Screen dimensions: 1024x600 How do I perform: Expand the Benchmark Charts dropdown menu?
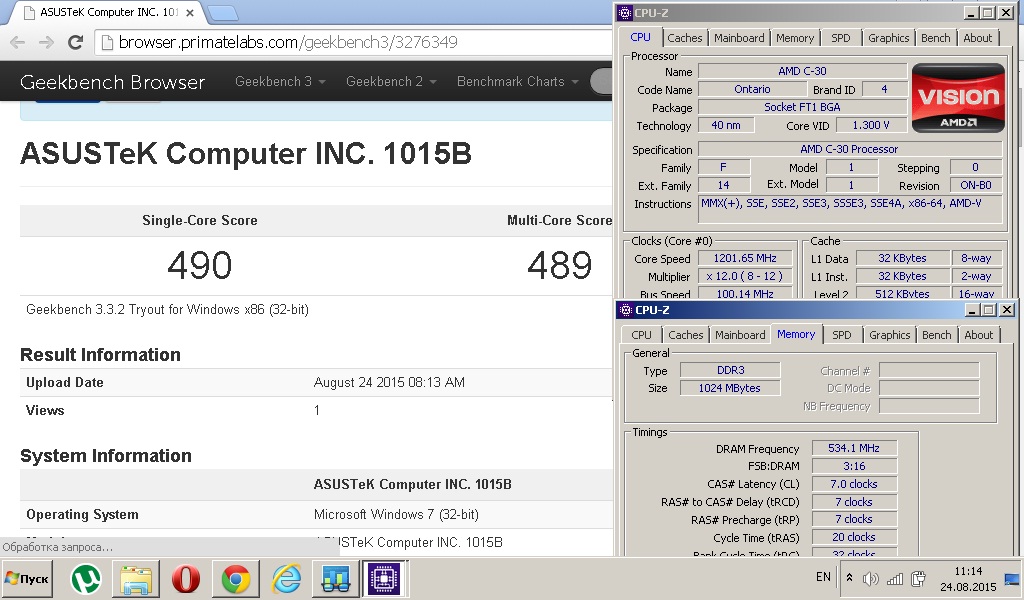(518, 82)
